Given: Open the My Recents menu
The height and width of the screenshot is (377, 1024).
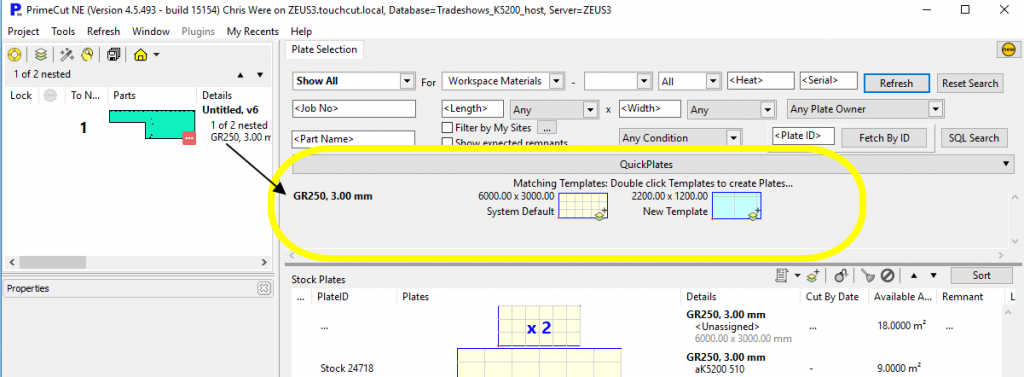Looking at the screenshot, I should pyautogui.click(x=253, y=31).
